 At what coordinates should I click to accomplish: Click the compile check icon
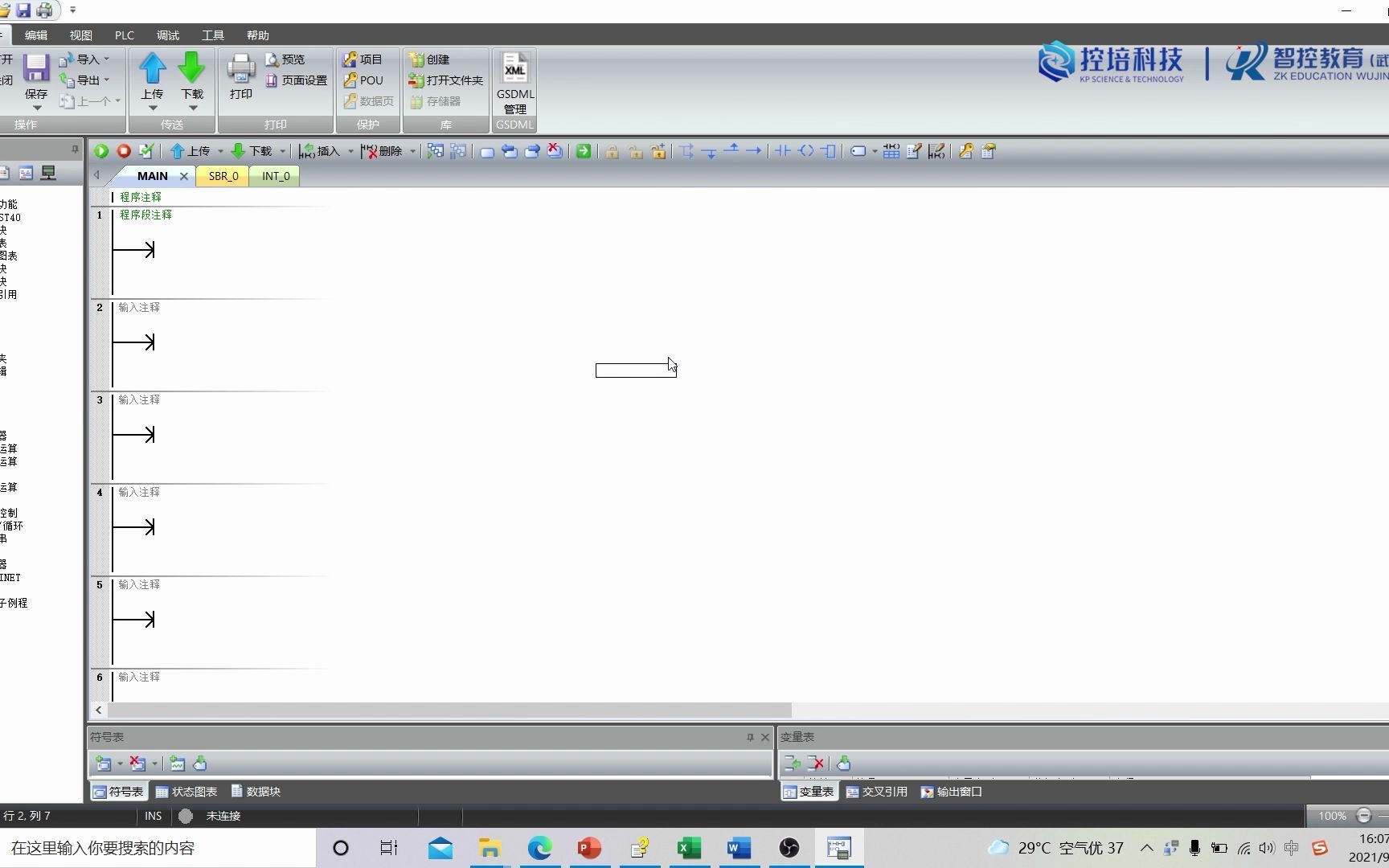[147, 151]
